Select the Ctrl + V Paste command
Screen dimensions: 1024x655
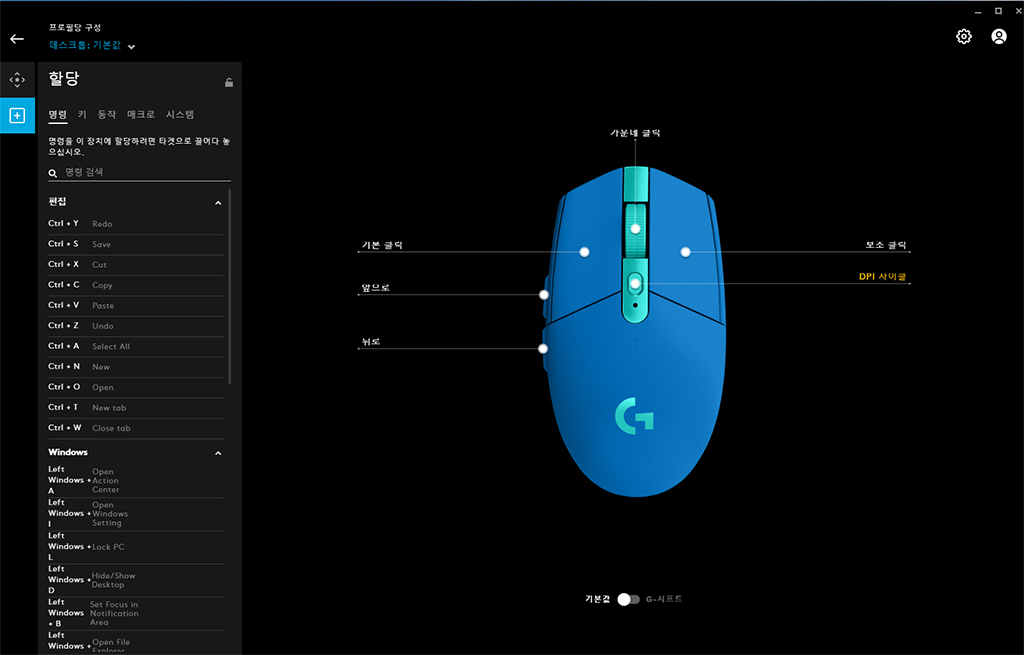click(x=136, y=306)
